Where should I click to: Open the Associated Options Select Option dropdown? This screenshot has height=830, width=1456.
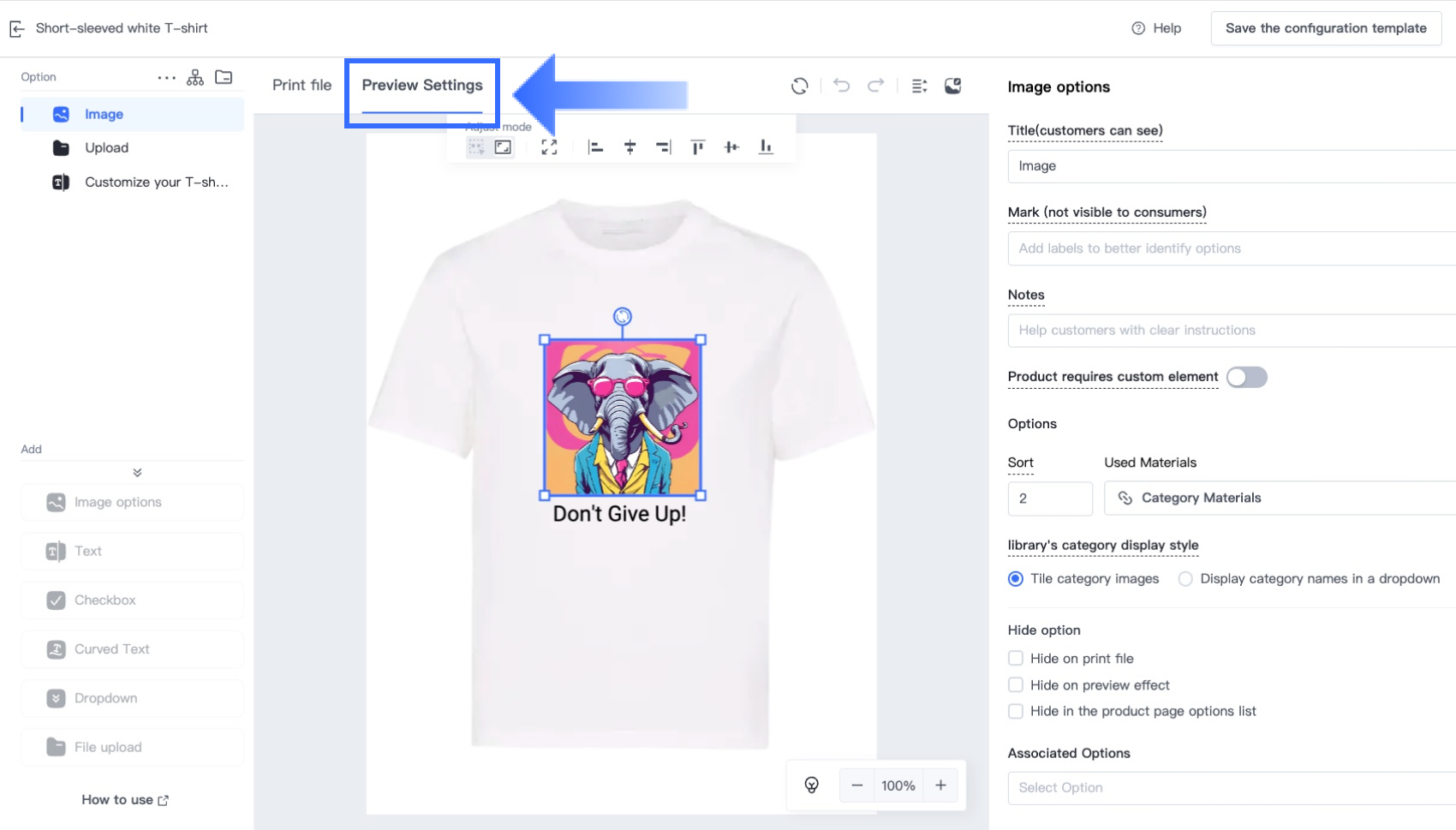[1232, 788]
